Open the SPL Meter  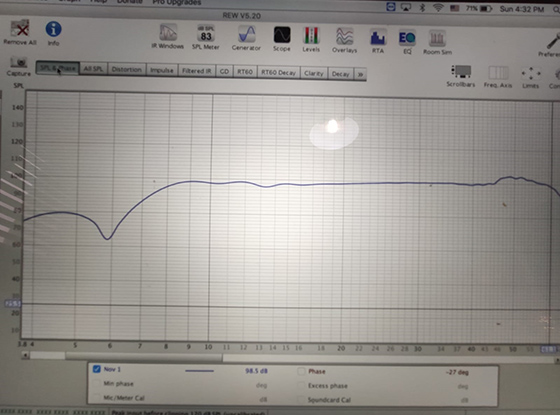click(206, 37)
